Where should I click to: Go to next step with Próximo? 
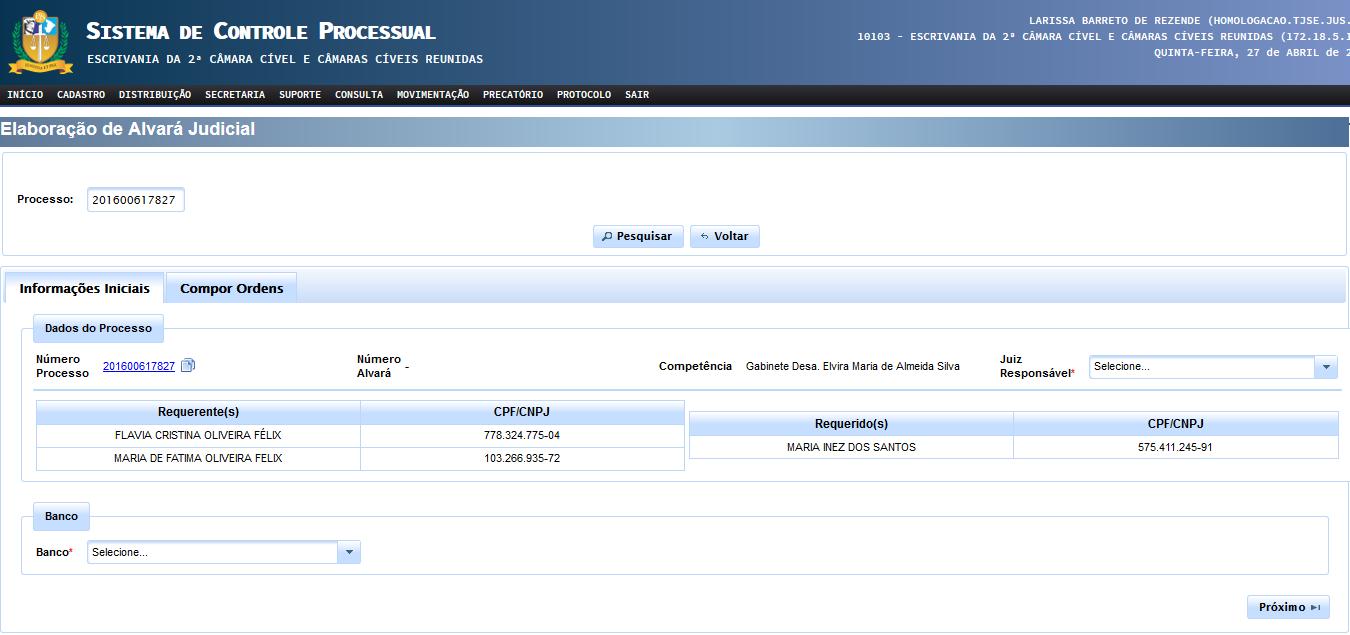(x=1288, y=607)
